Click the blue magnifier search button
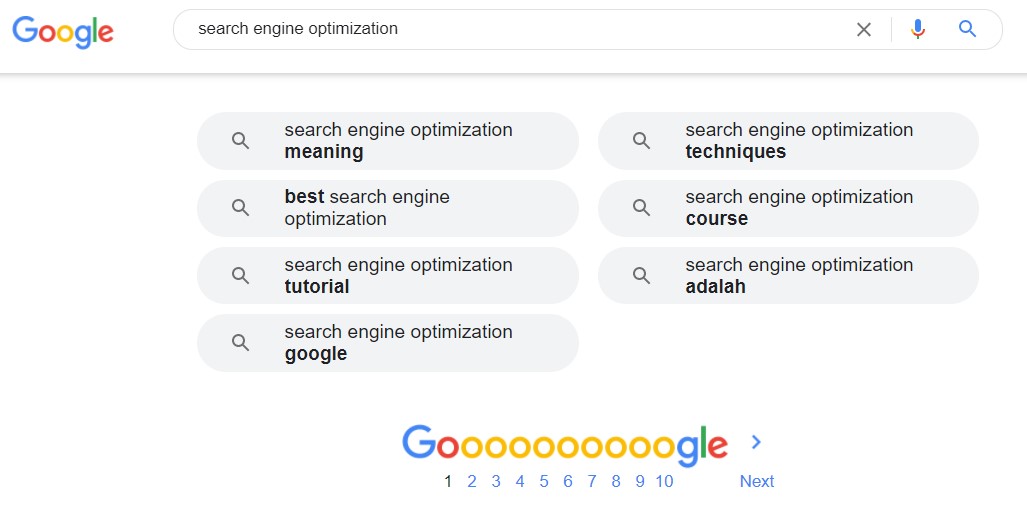 click(x=967, y=29)
